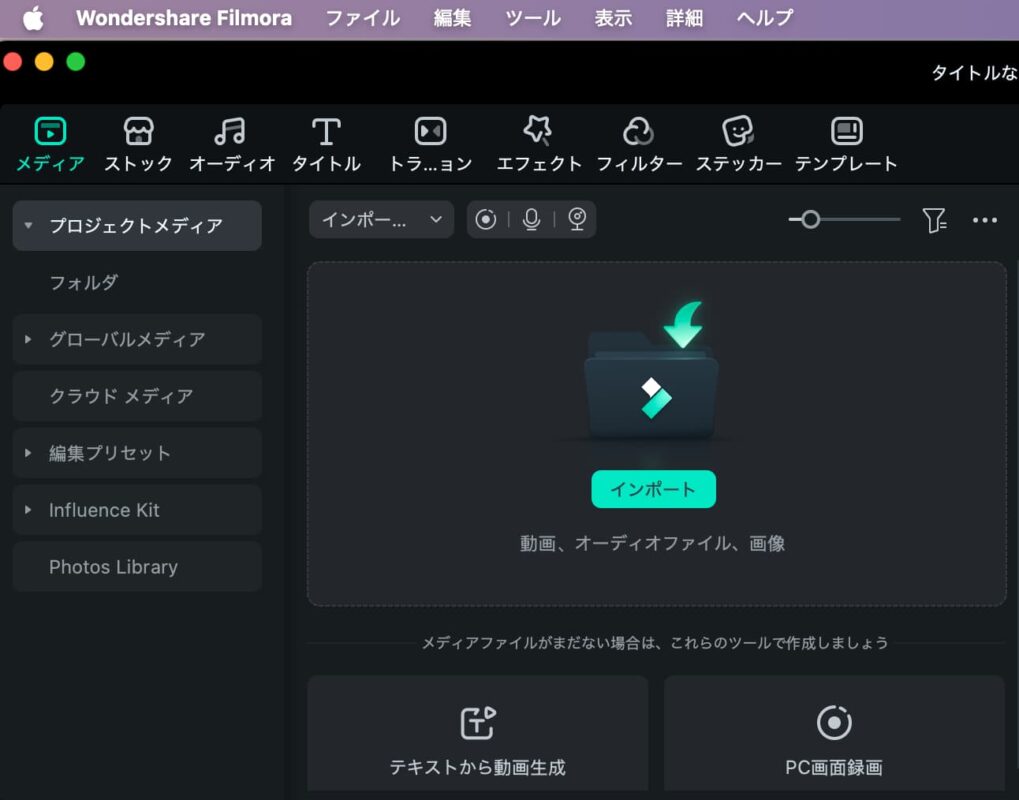1019x800 pixels.
Task: Open the ツール menu
Action: tap(533, 18)
